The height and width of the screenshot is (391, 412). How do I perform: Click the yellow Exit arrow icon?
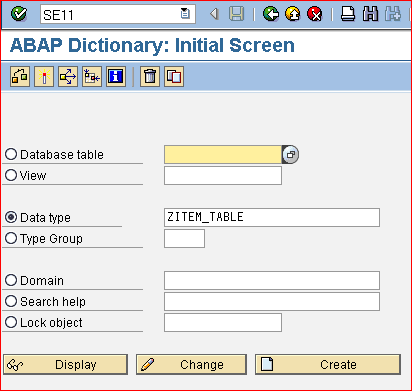click(x=293, y=14)
